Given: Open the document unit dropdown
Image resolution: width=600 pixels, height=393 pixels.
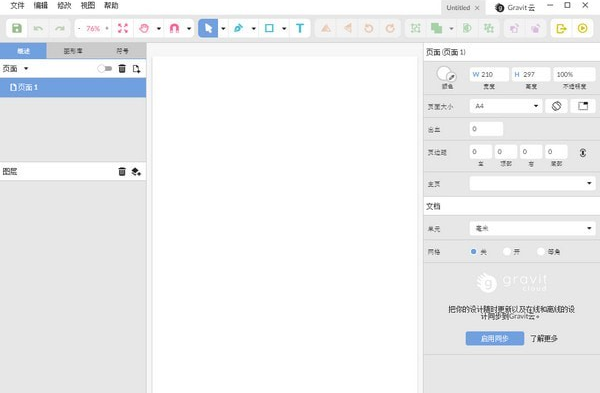Looking at the screenshot, I should pos(532,228).
